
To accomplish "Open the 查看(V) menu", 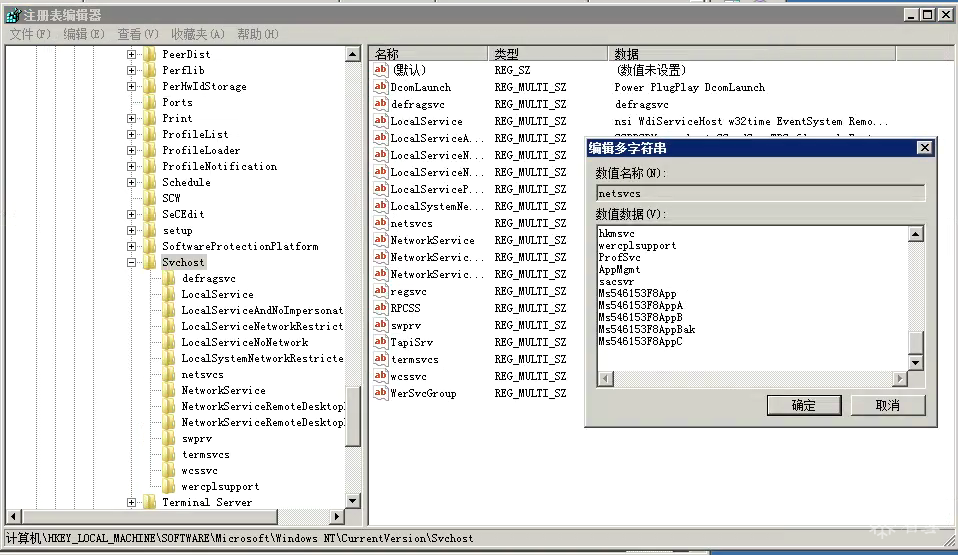I will [x=138, y=34].
